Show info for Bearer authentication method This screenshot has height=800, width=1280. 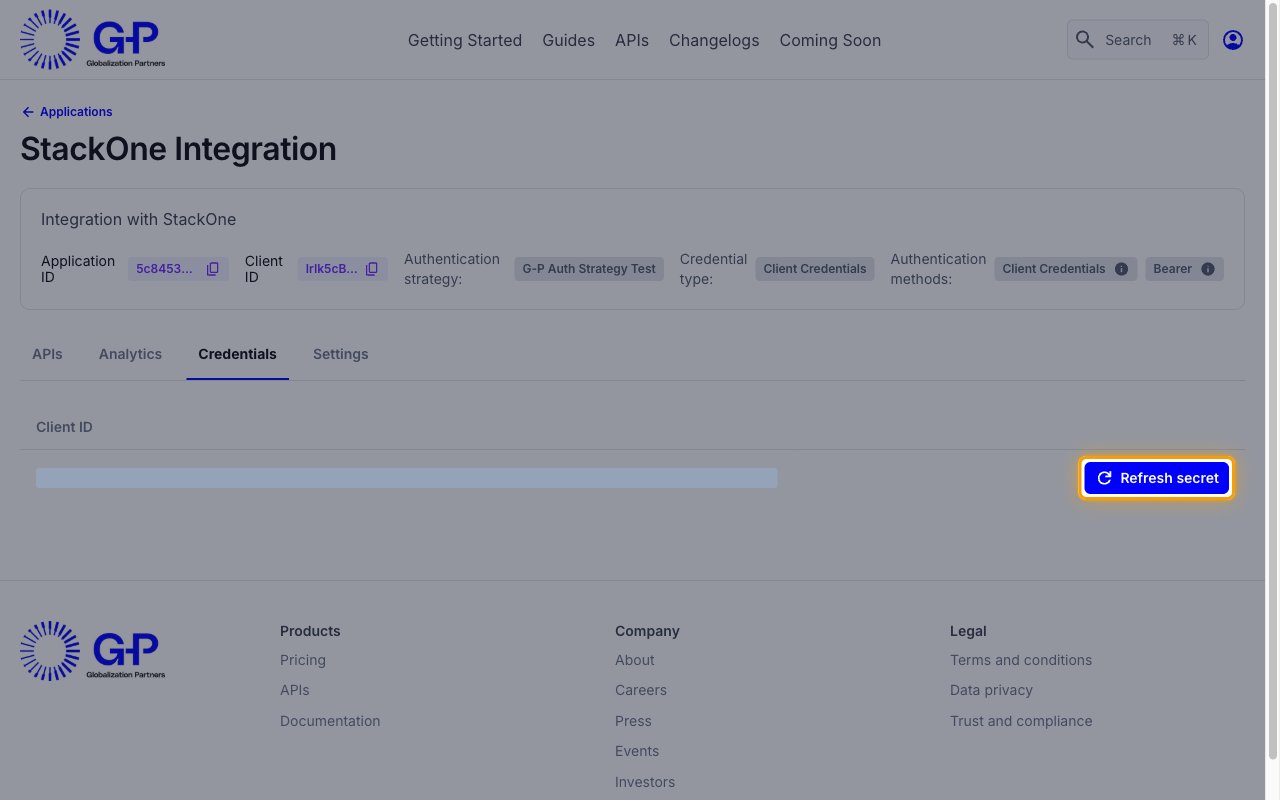1208,269
